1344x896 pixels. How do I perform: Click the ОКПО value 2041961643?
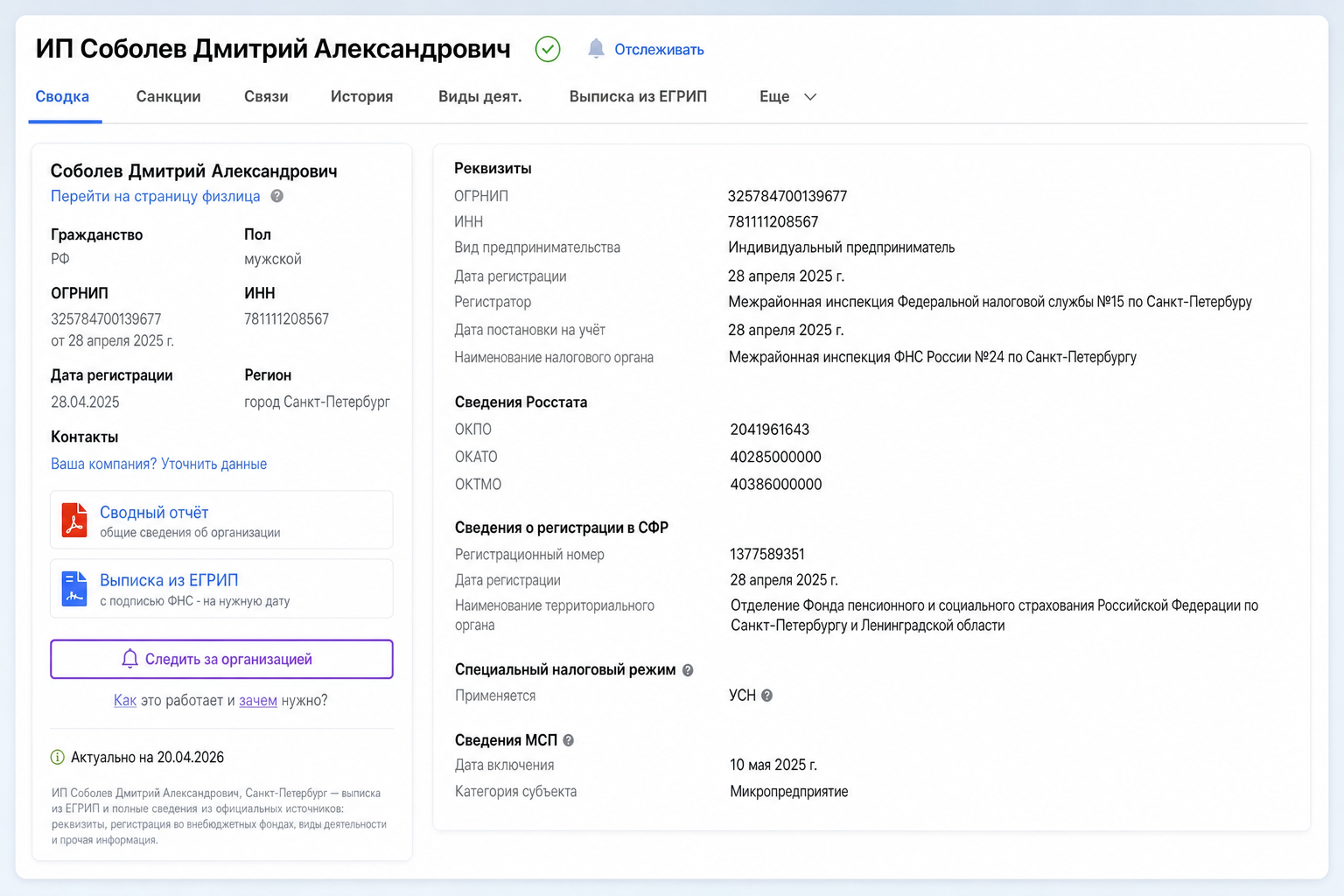click(x=770, y=430)
